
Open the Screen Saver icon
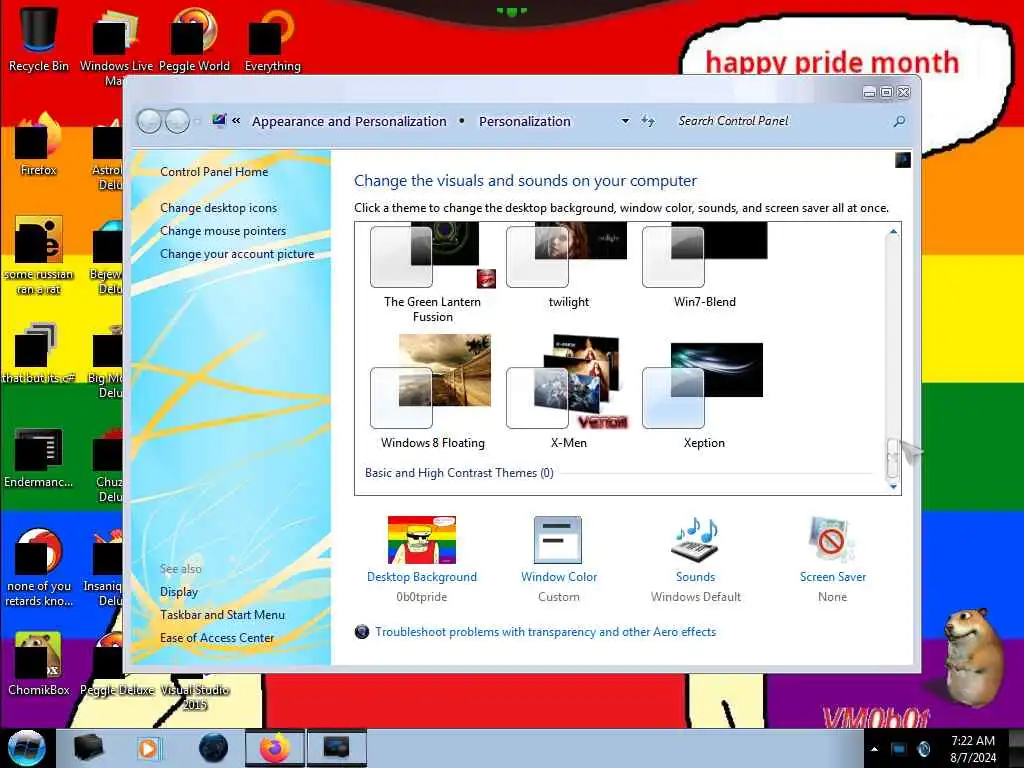(831, 540)
